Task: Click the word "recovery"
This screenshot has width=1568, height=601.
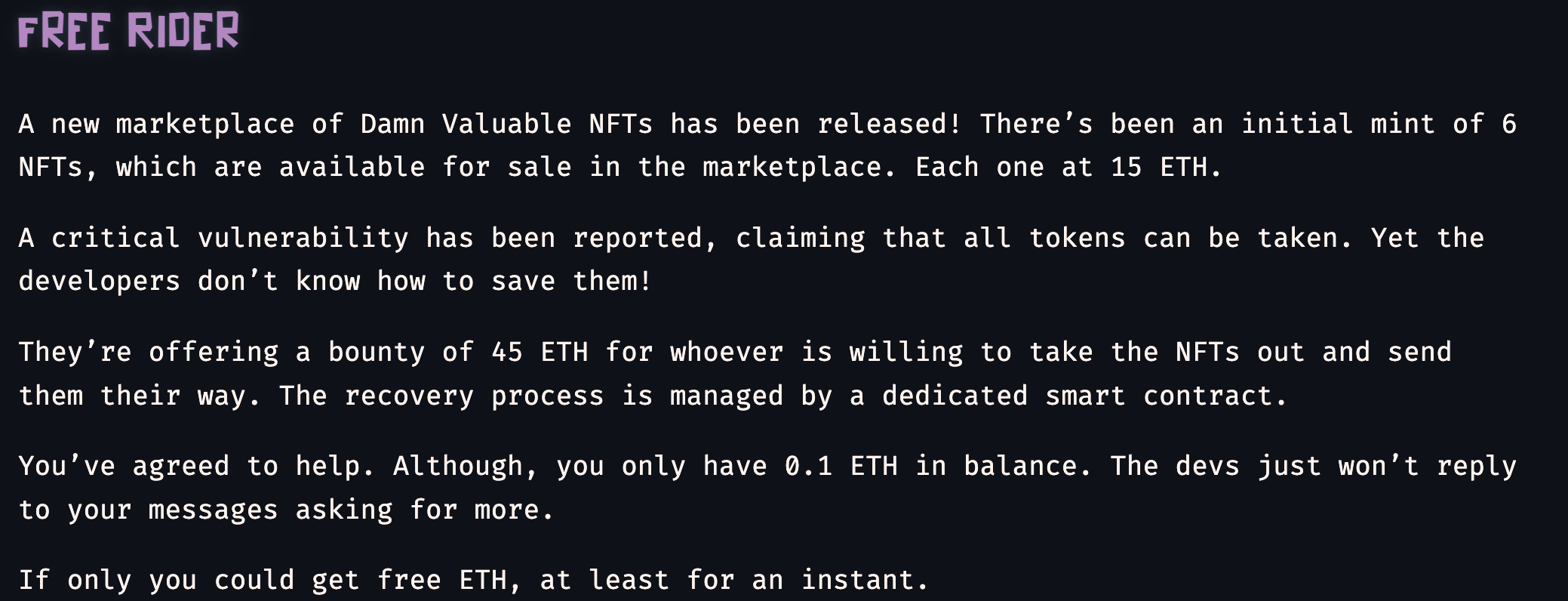Action: (x=409, y=396)
